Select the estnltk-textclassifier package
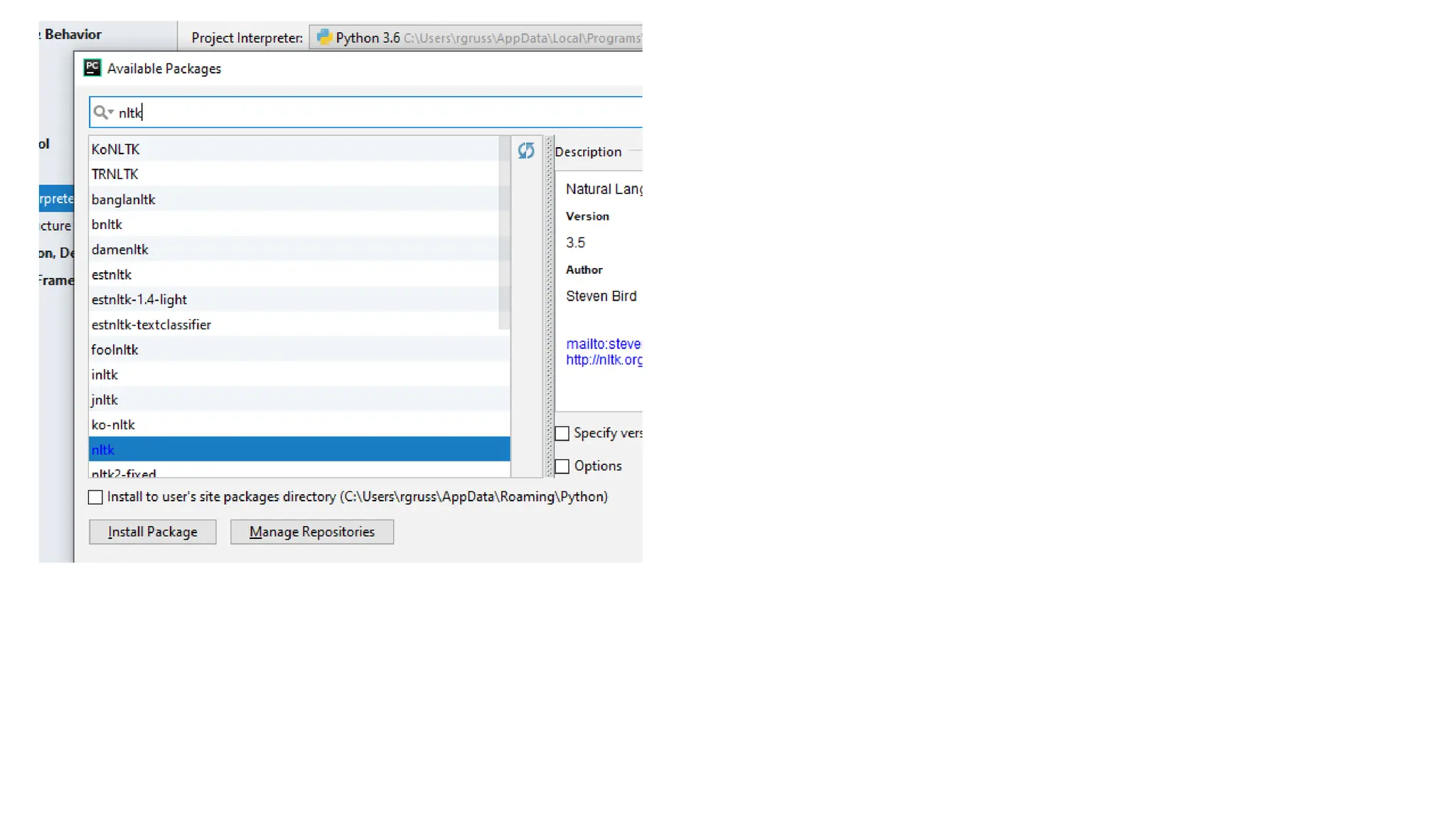1456x819 pixels. (x=151, y=325)
